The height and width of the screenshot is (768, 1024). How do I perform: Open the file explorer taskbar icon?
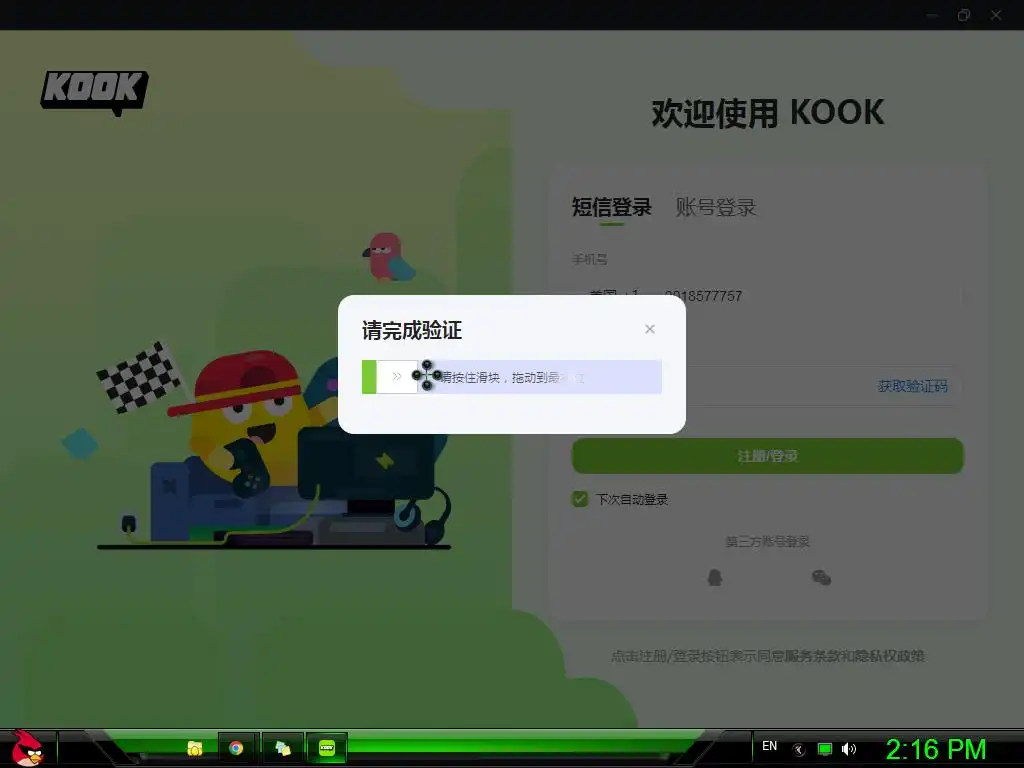[x=195, y=748]
